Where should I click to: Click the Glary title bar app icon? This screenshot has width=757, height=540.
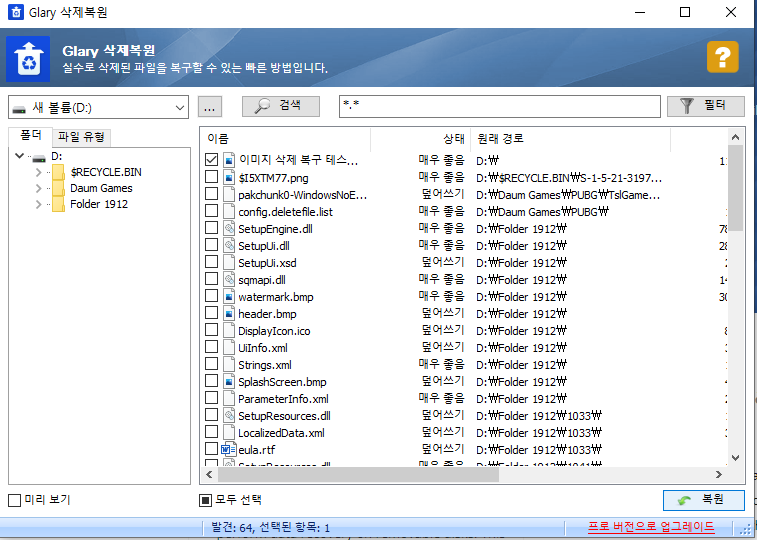click(x=16, y=12)
